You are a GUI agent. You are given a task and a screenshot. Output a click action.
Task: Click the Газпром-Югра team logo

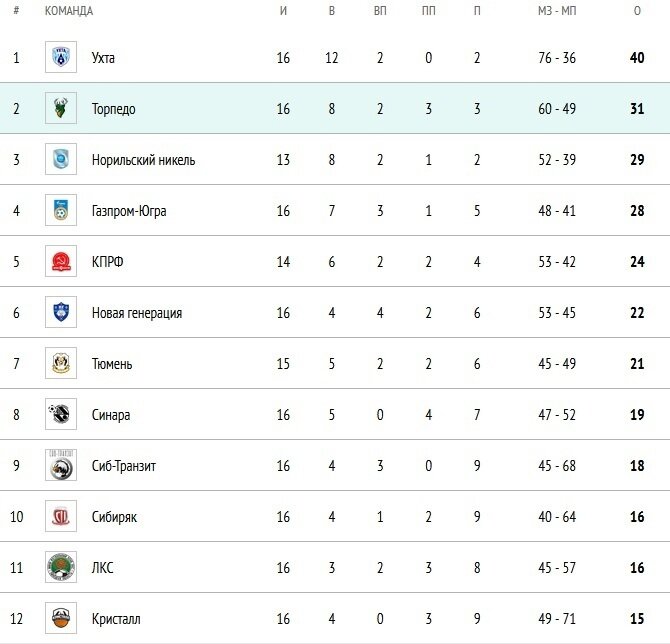pyautogui.click(x=60, y=211)
